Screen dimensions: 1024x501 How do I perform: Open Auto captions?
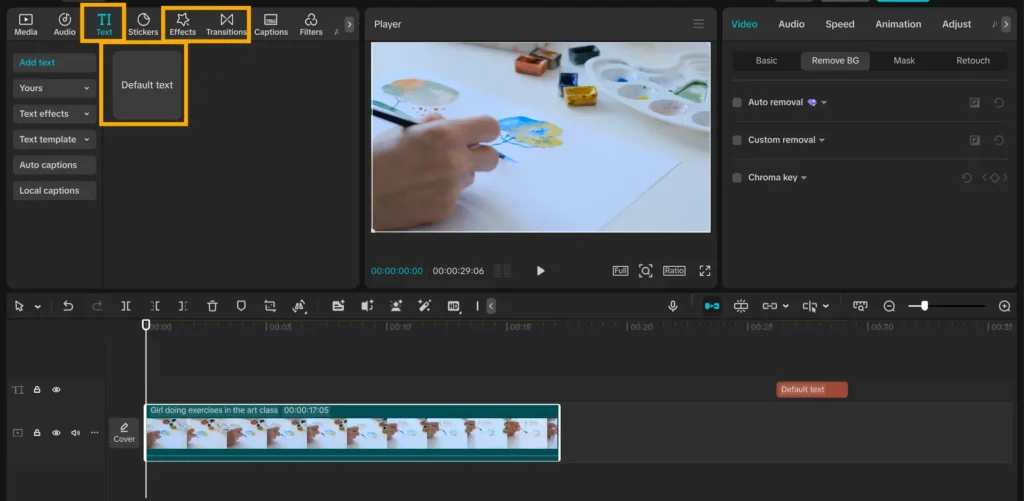(x=54, y=165)
